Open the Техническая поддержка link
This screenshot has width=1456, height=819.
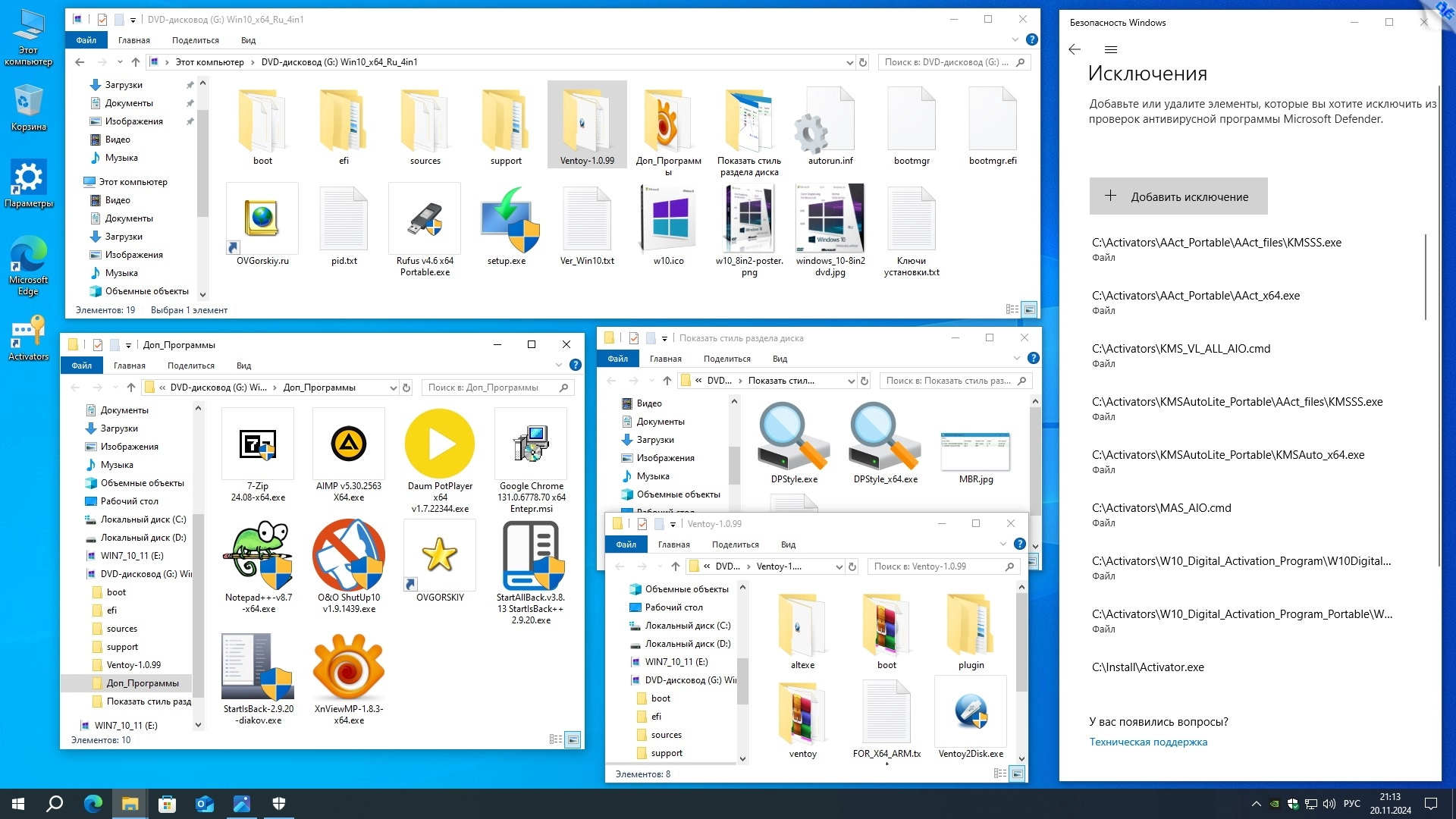click(x=1148, y=742)
